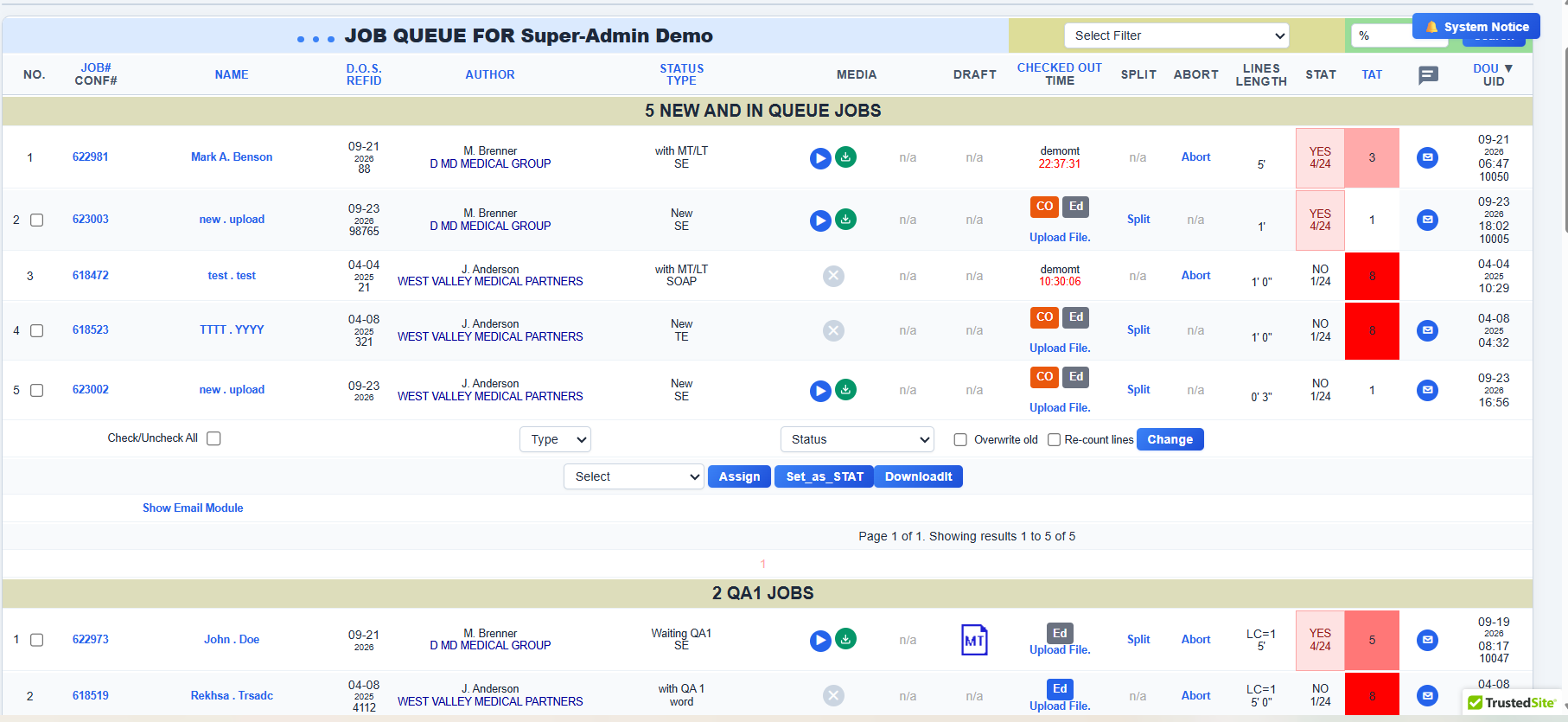Open the Type dropdown
The width and height of the screenshot is (1568, 722).
555,439
